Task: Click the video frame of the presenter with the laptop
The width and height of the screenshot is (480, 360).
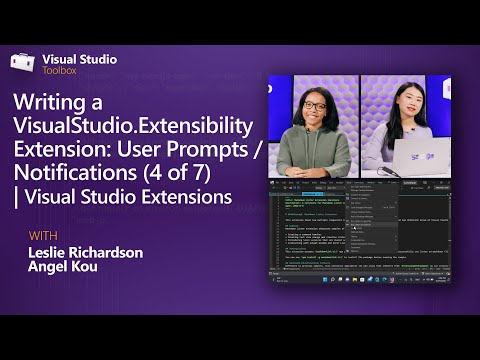Action: (x=406, y=126)
